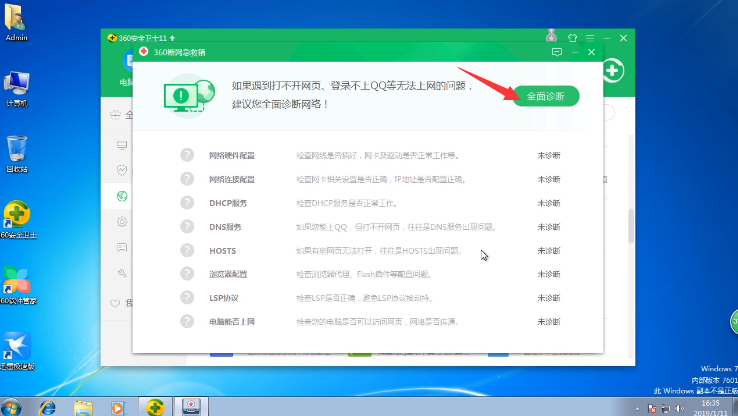Open the 回收站 desktop icon
The image size is (738, 416).
pyautogui.click(x=16, y=150)
